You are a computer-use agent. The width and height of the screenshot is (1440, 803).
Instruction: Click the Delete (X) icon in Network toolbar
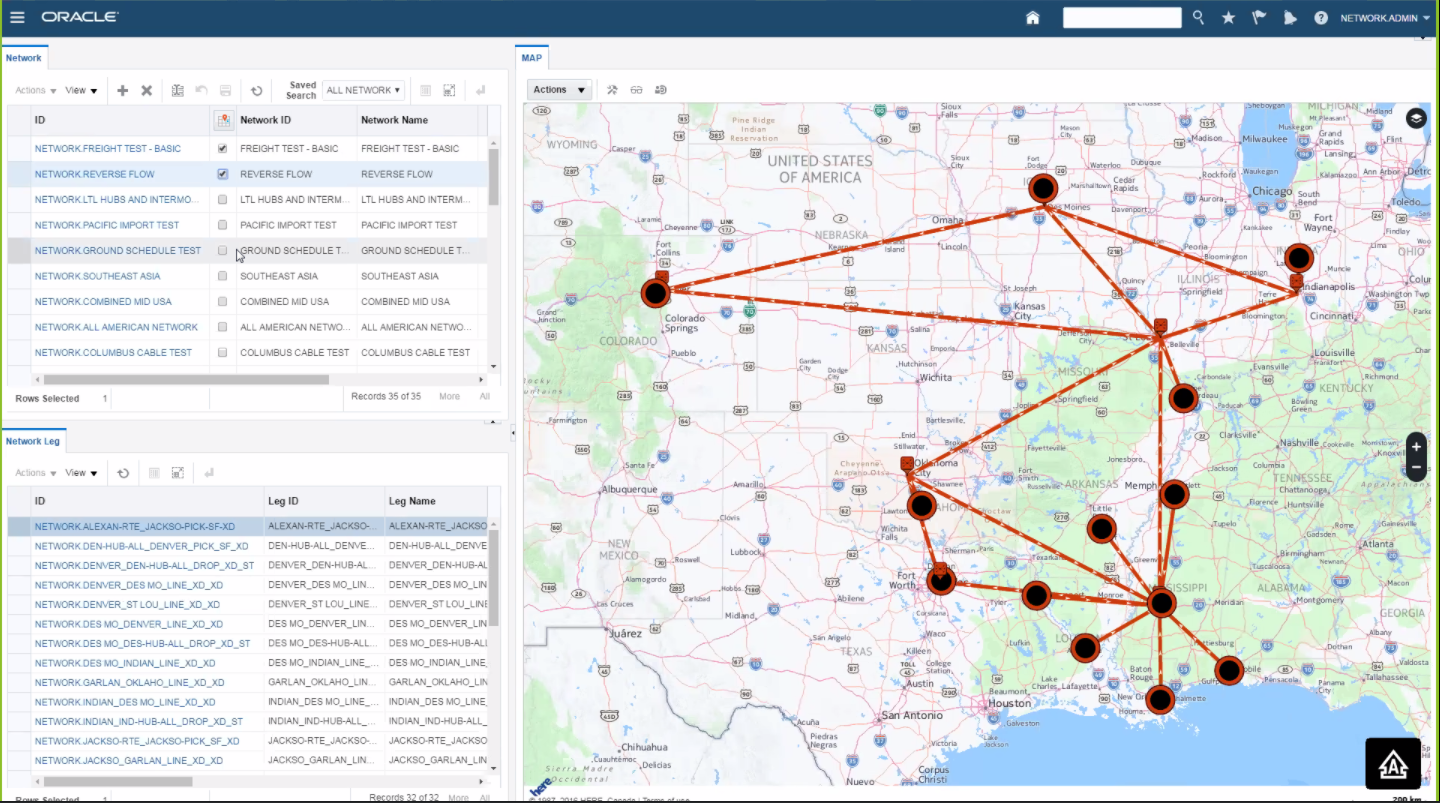click(146, 89)
